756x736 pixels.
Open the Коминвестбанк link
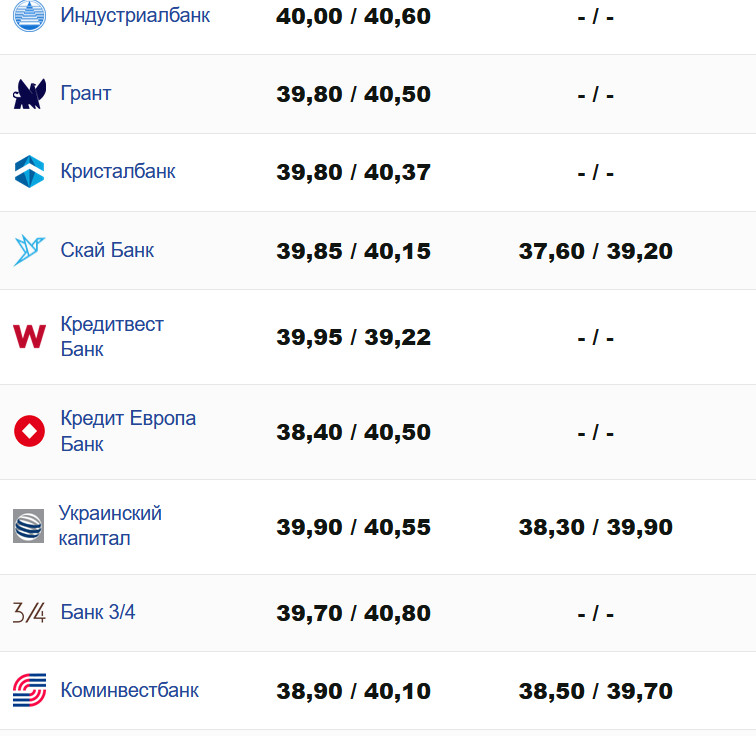point(129,690)
